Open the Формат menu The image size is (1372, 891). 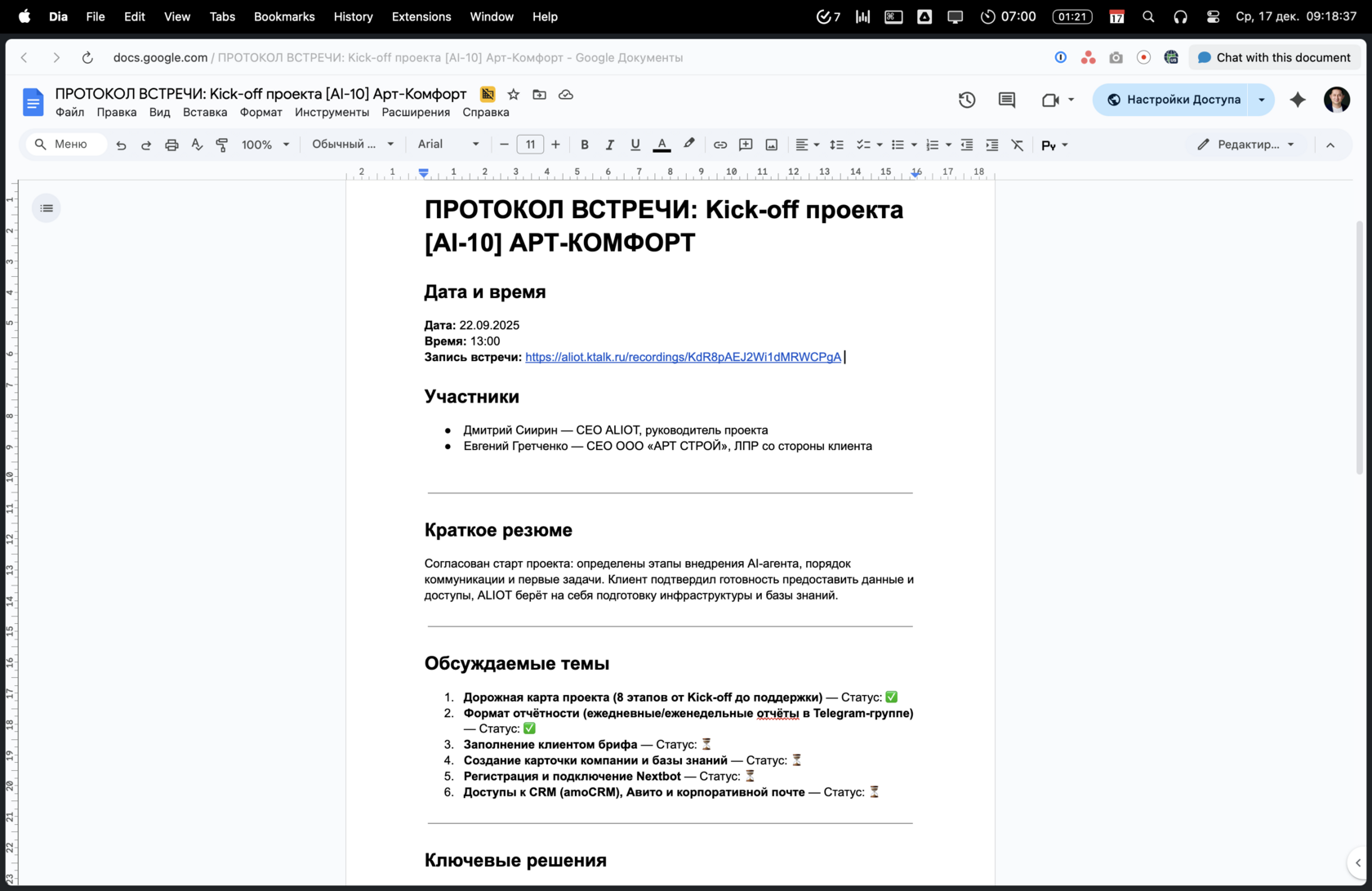[x=261, y=113]
